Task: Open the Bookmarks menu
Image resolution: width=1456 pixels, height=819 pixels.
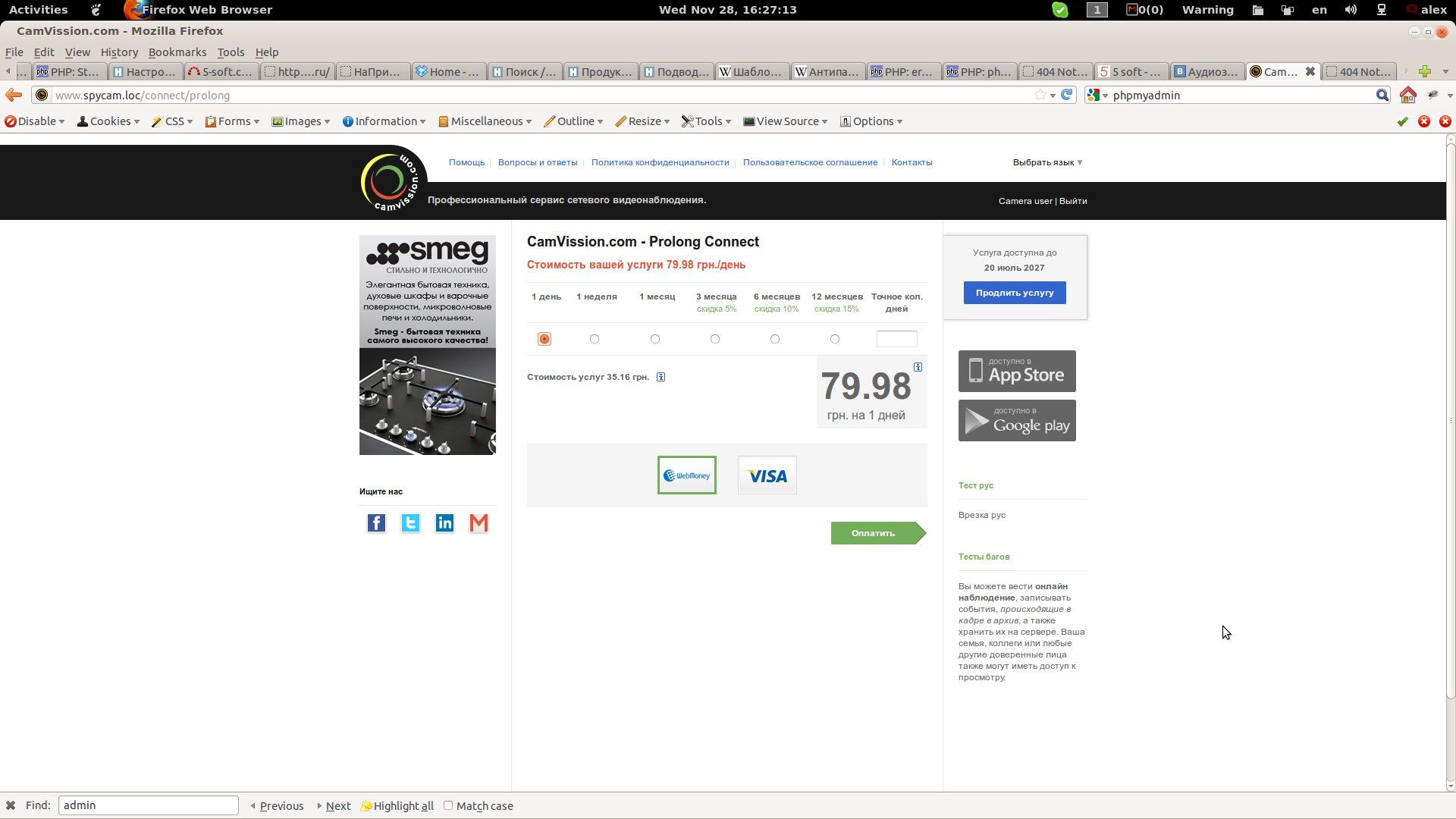Action: [x=177, y=52]
